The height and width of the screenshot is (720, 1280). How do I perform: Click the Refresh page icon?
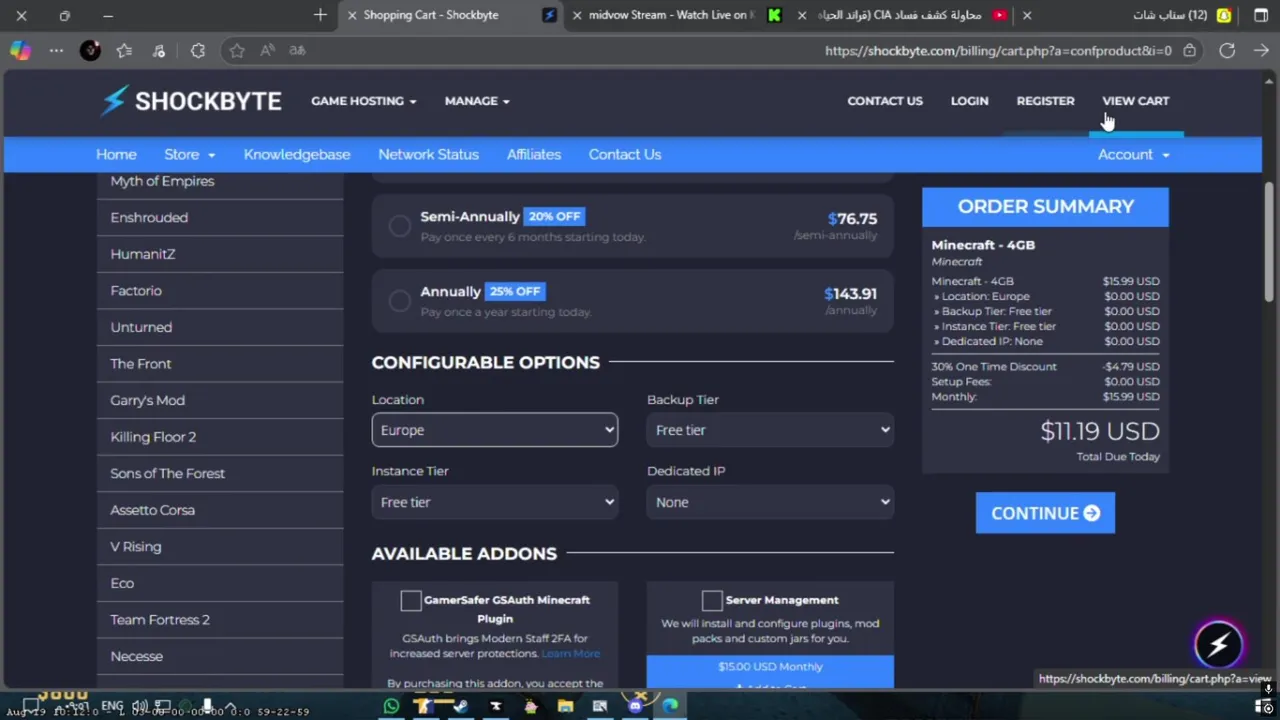(1227, 50)
